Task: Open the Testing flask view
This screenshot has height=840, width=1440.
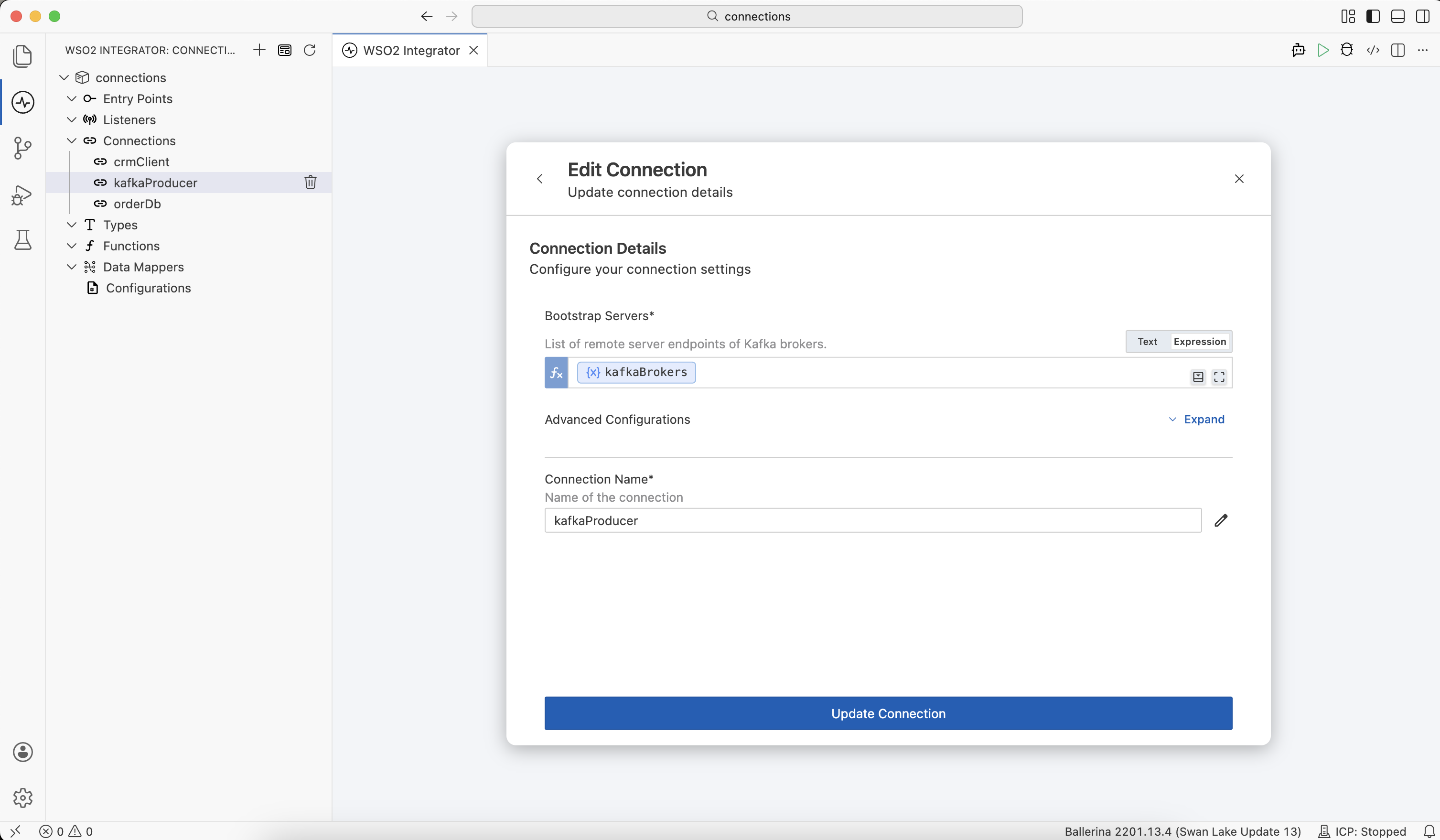Action: (x=22, y=240)
